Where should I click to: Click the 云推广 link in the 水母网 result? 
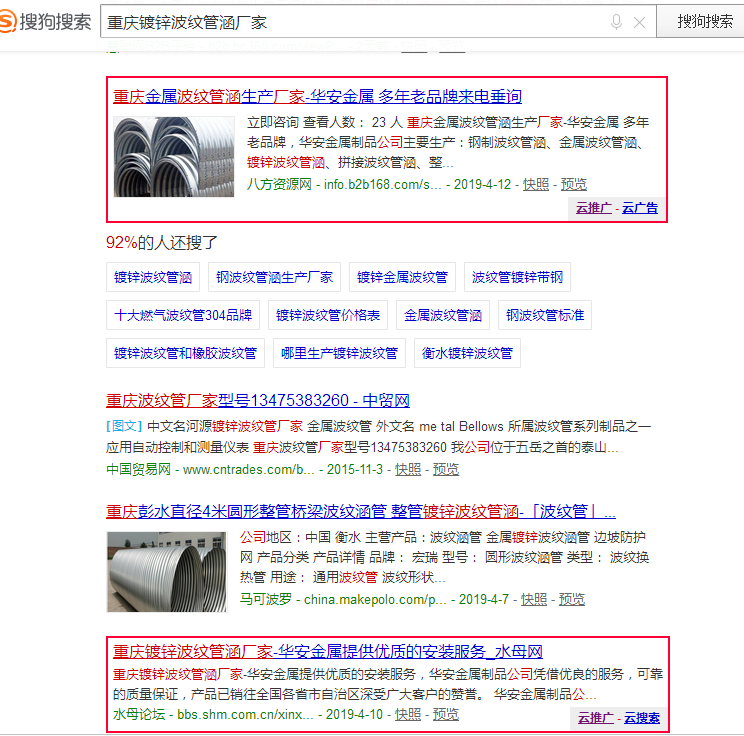[x=595, y=718]
